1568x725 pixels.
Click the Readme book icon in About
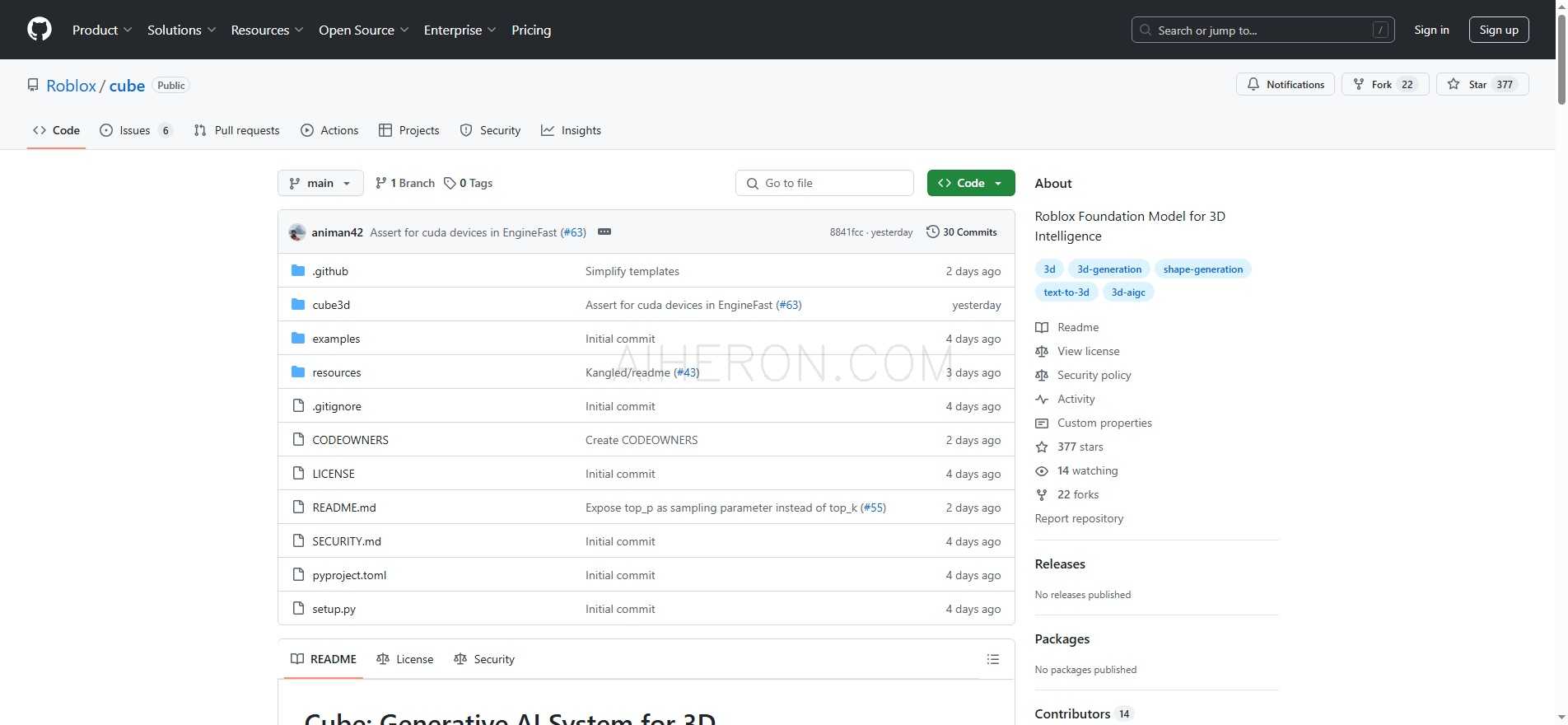tap(1042, 327)
